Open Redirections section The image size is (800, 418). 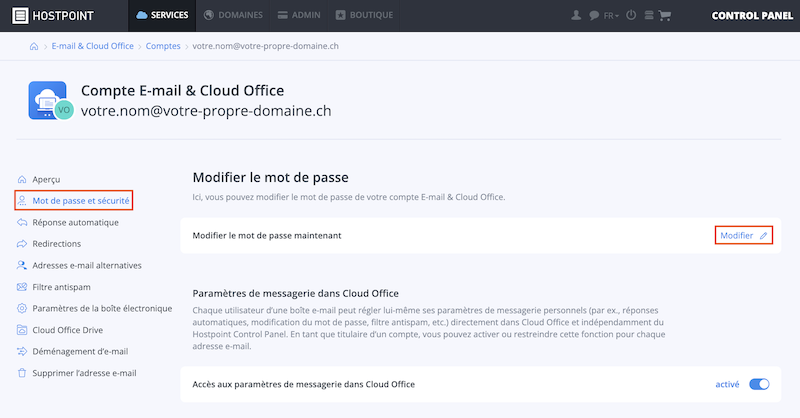click(56, 243)
